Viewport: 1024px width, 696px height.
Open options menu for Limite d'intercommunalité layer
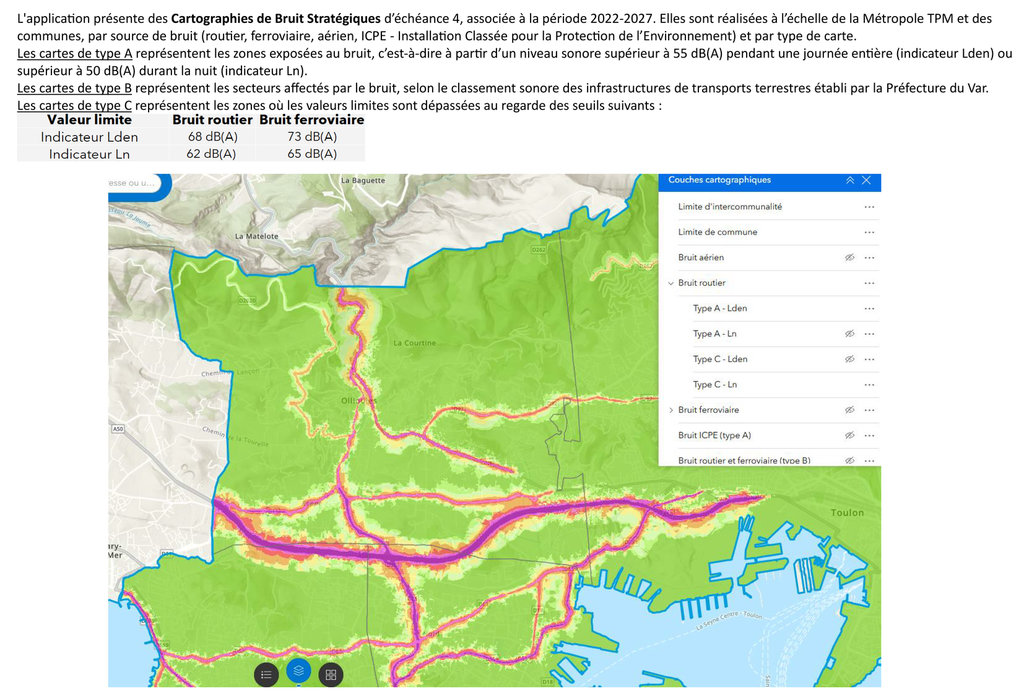[869, 207]
